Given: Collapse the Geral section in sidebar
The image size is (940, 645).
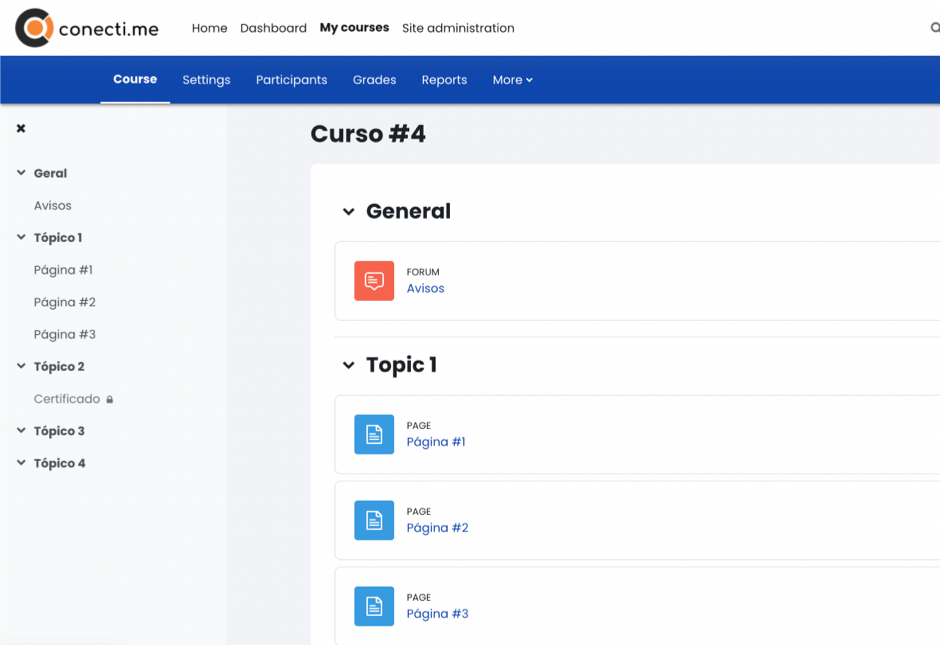Looking at the screenshot, I should click(21, 173).
